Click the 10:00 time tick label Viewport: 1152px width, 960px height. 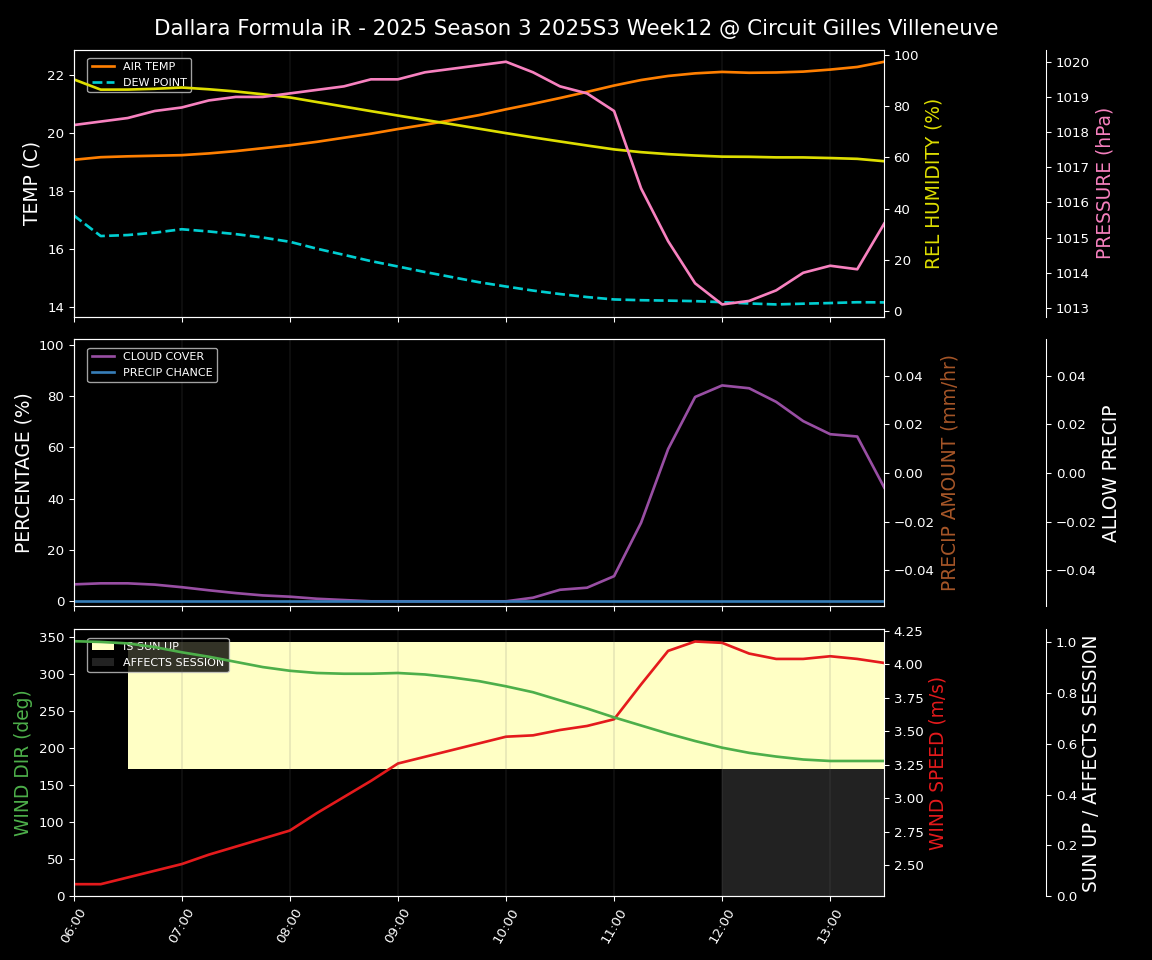point(505,925)
